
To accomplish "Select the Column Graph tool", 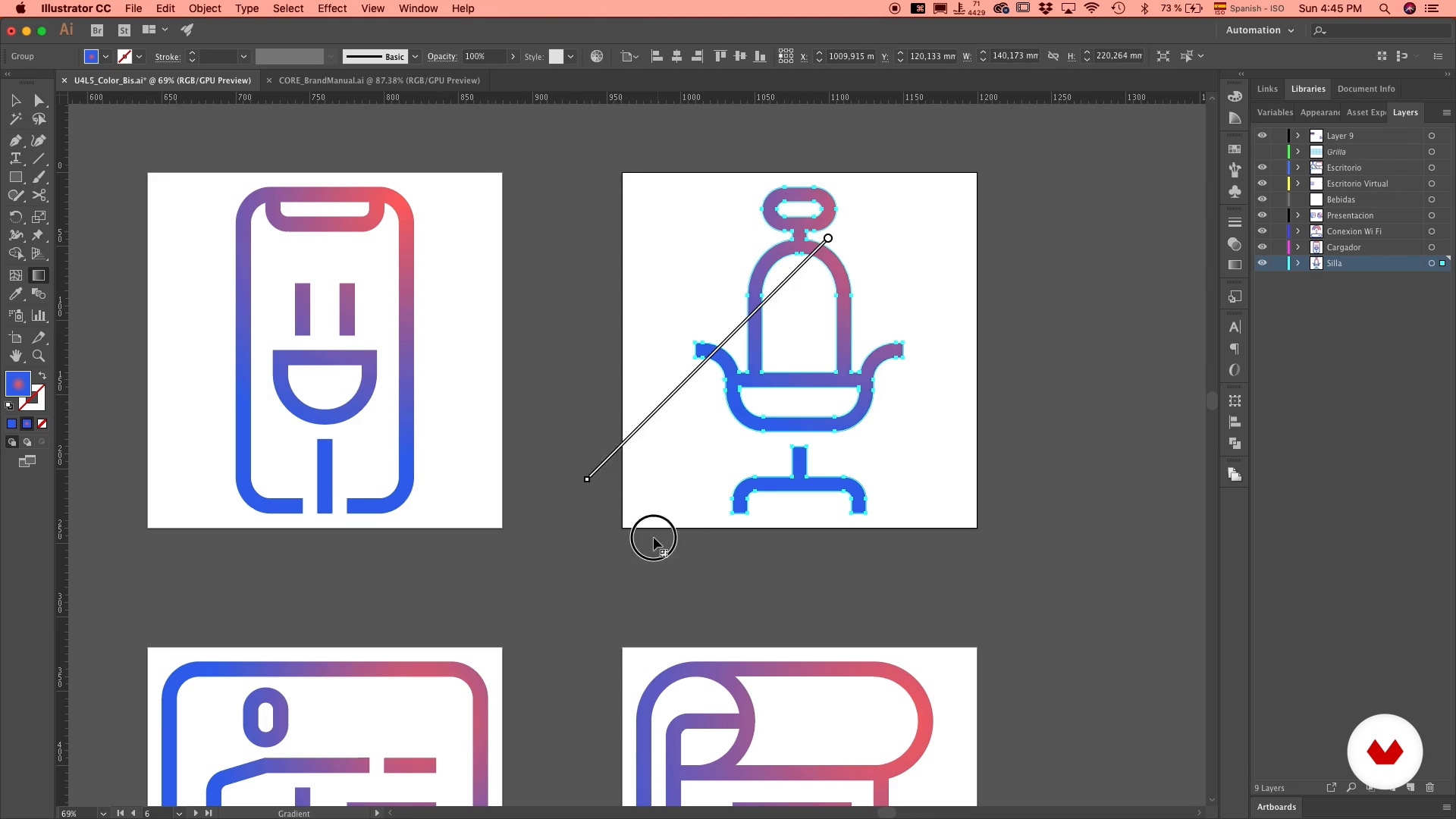I will [39, 315].
